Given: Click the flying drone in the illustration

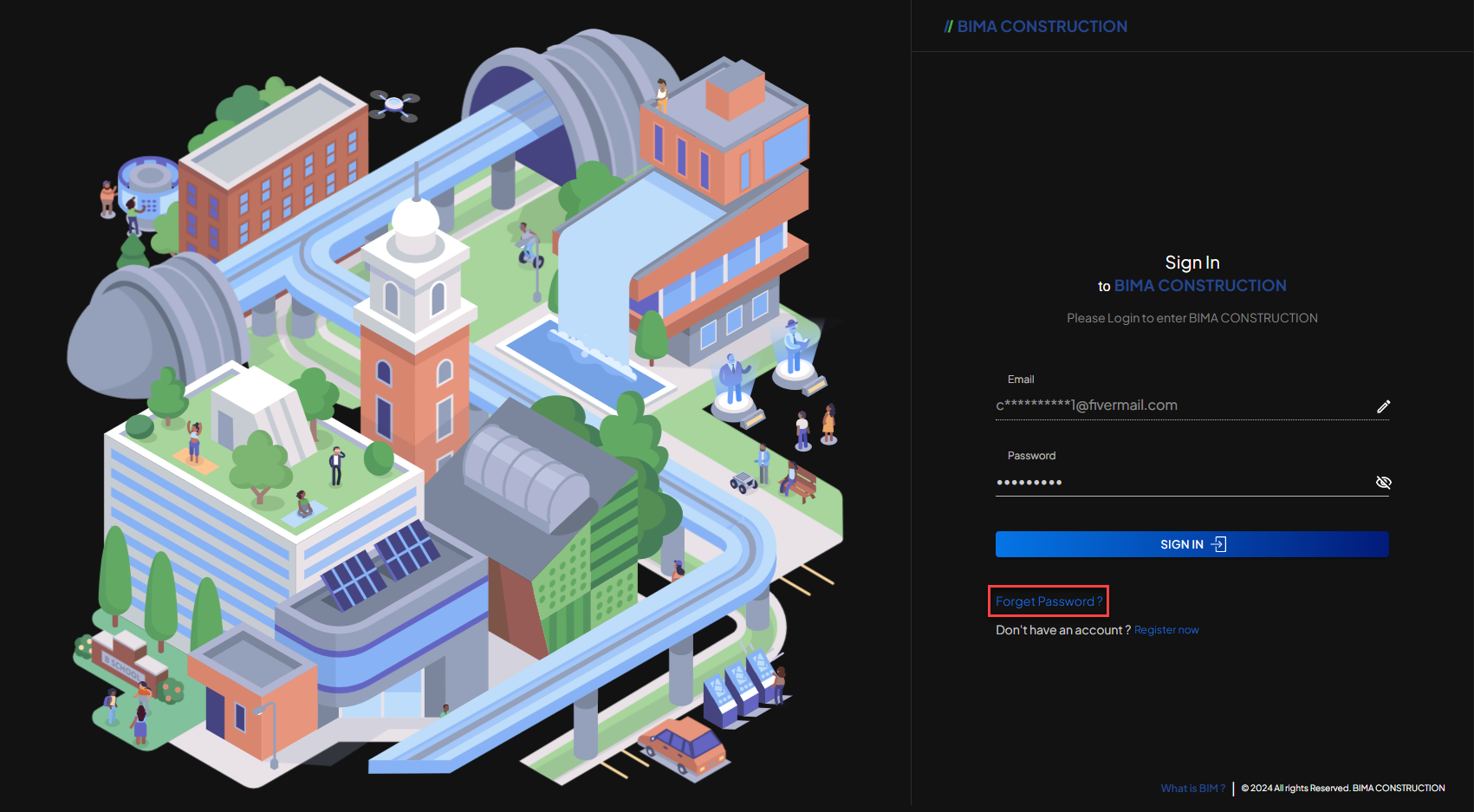Looking at the screenshot, I should pos(394,105).
